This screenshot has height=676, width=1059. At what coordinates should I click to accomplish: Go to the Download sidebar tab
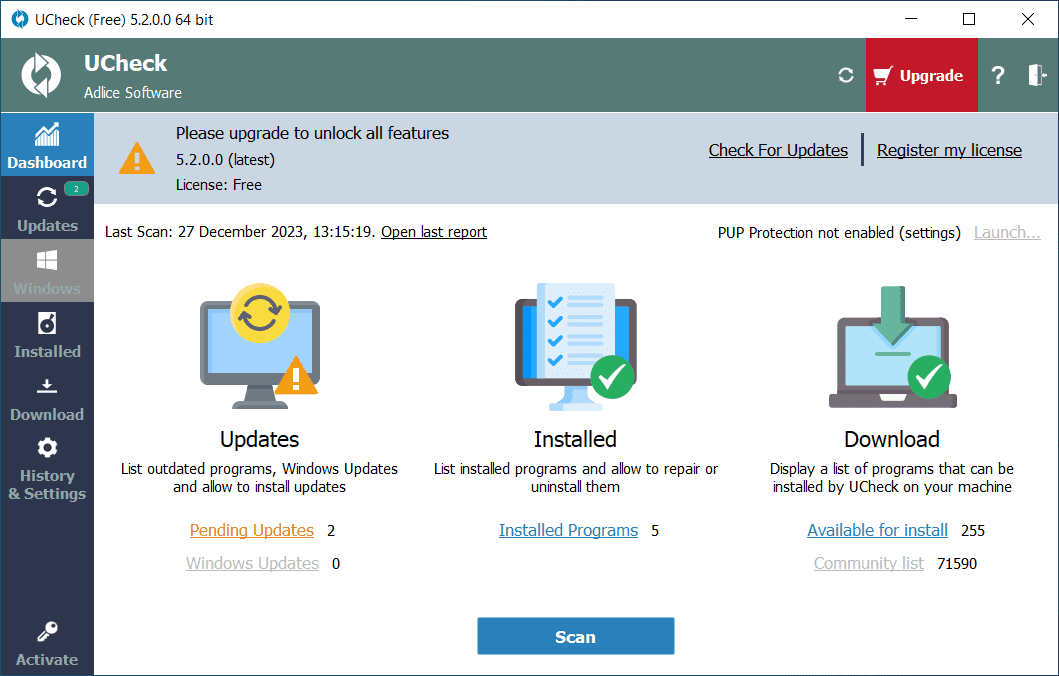[x=47, y=396]
